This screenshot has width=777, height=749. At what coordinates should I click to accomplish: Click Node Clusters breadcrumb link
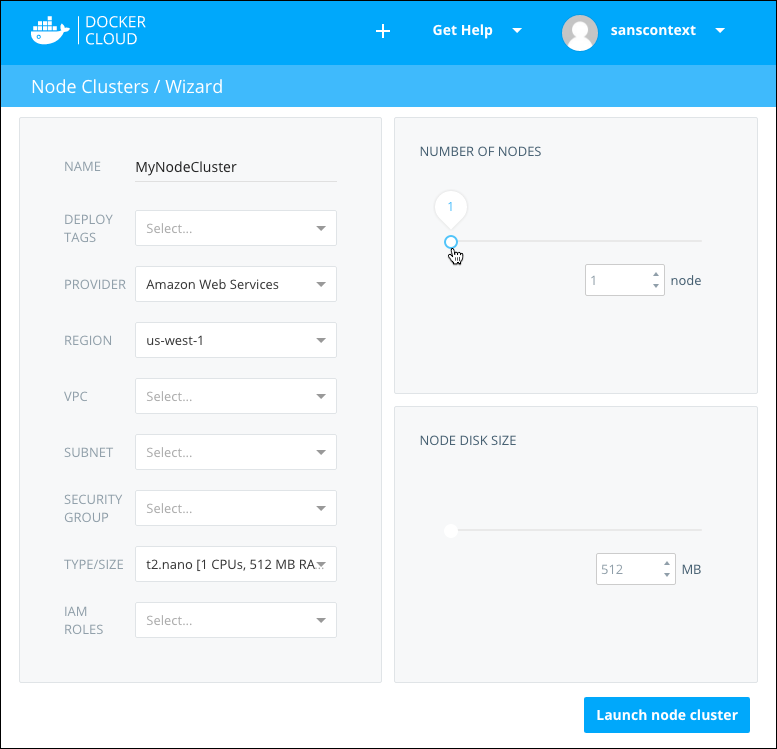pyautogui.click(x=89, y=86)
